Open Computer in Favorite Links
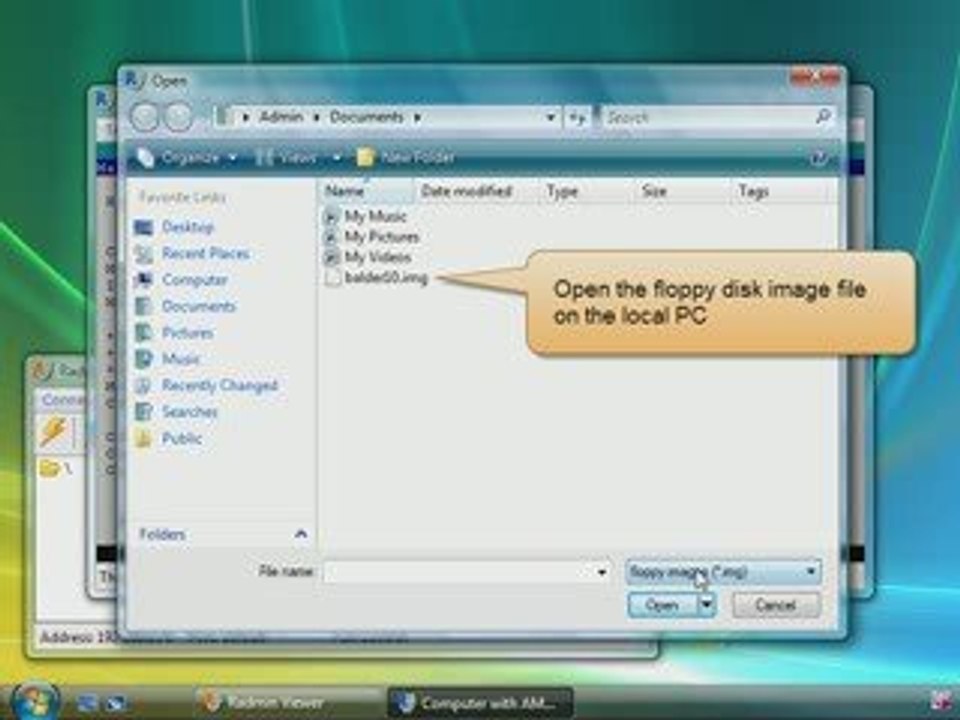960x720 pixels. [x=195, y=280]
